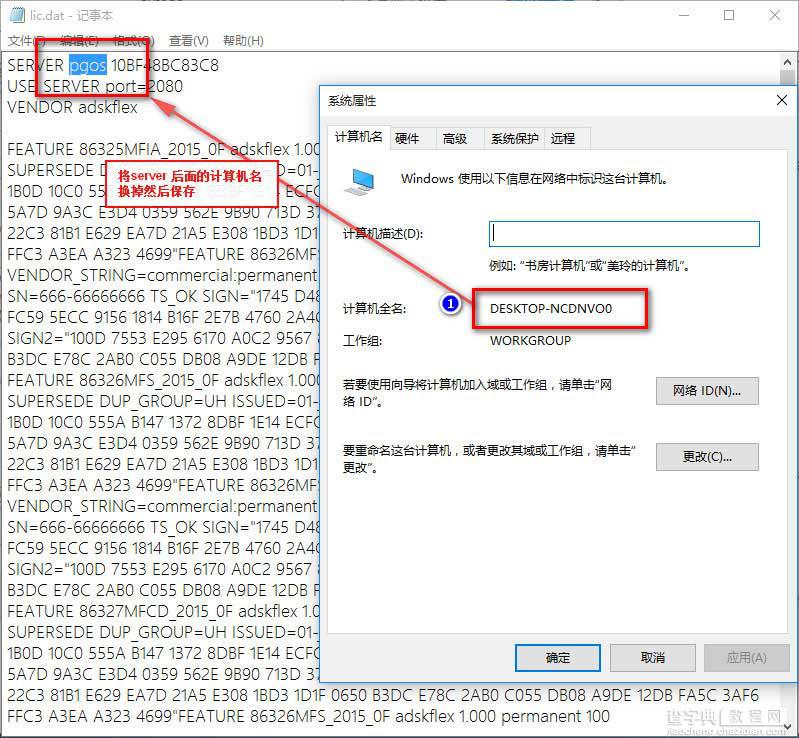Close the 系统属性 dialog
The height and width of the screenshot is (738, 799).
782,100
